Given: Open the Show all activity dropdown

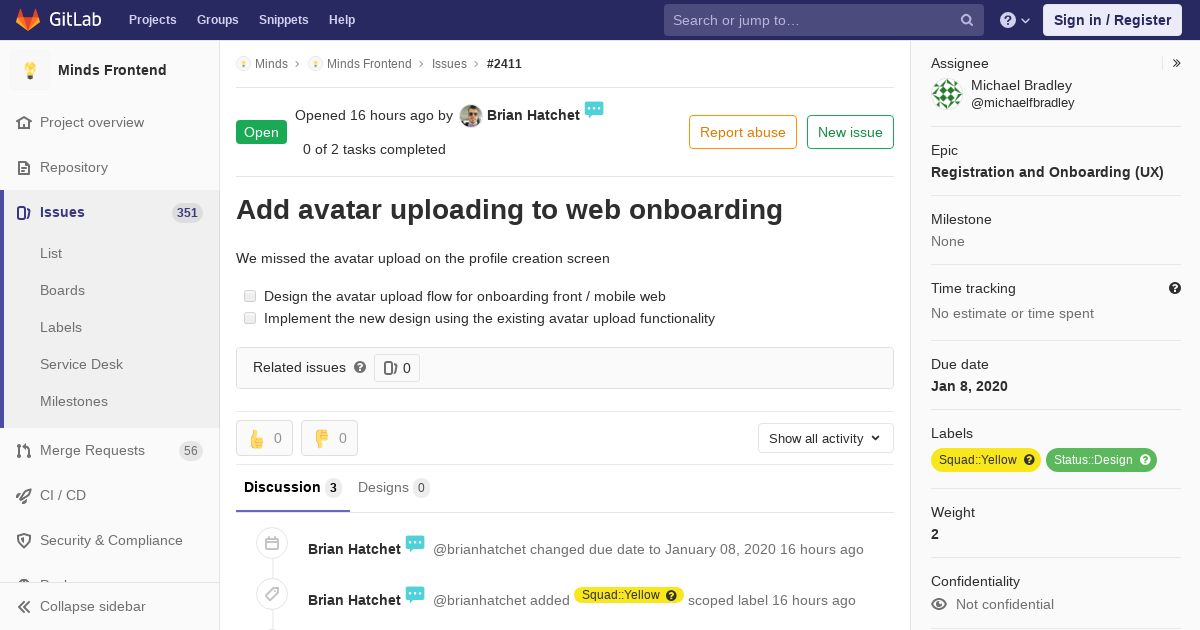Looking at the screenshot, I should pos(826,438).
